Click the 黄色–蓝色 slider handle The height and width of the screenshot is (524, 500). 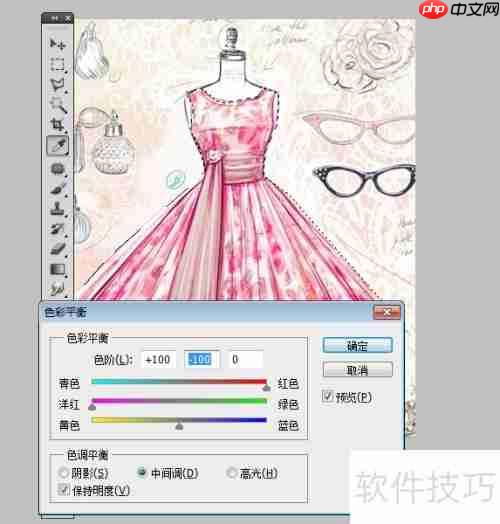(179, 426)
